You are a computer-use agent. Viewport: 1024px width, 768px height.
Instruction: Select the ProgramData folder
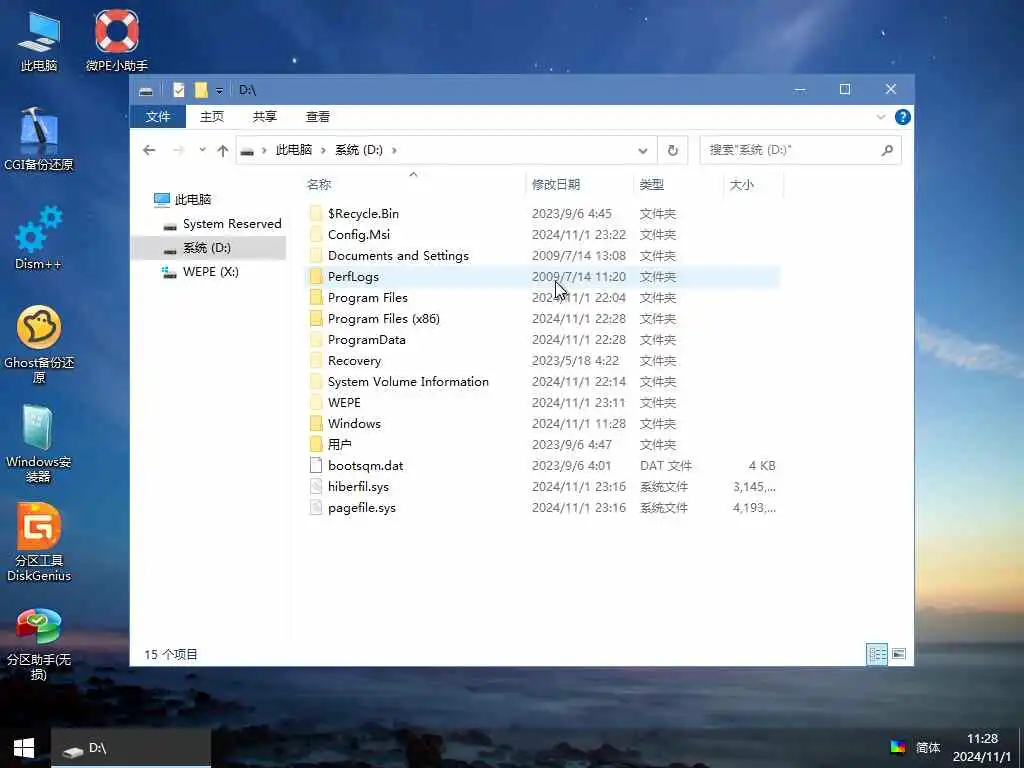click(366, 340)
